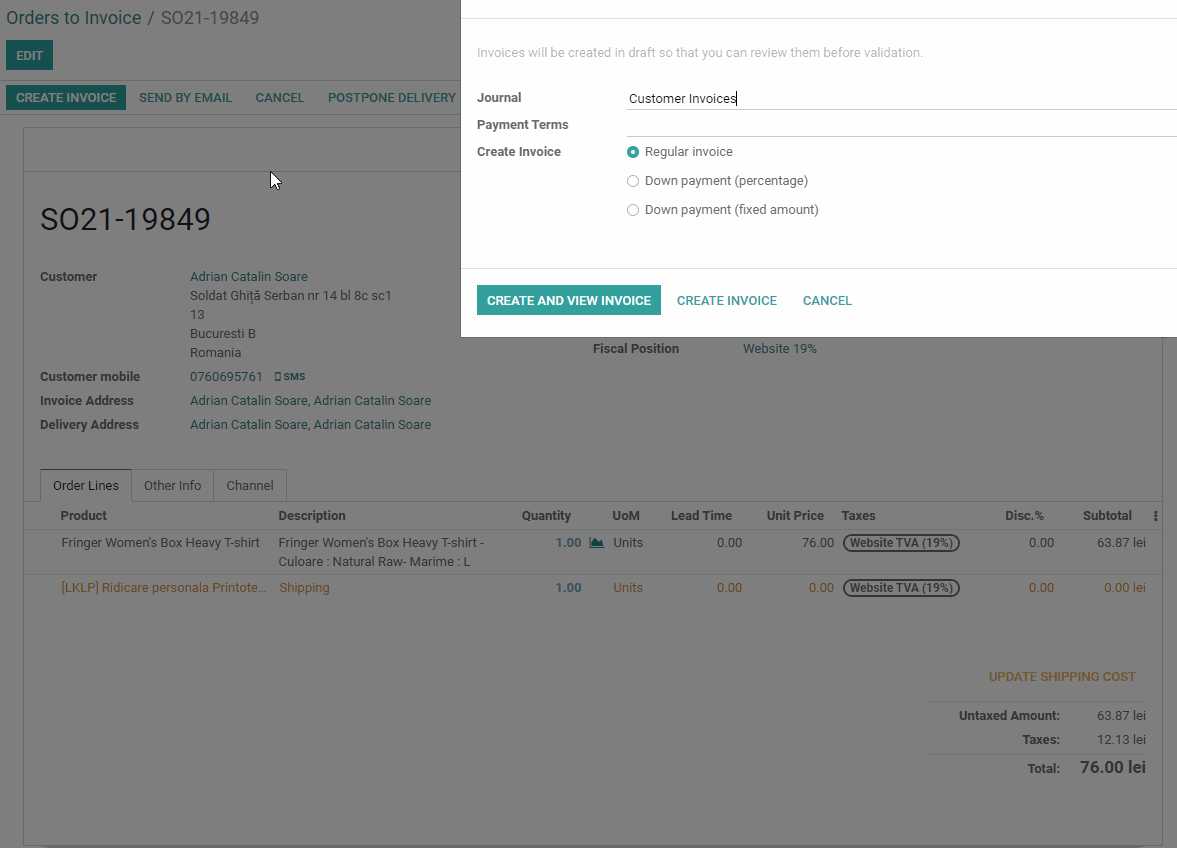Click the Postpone Delivery button
1177x848 pixels.
pyautogui.click(x=391, y=98)
